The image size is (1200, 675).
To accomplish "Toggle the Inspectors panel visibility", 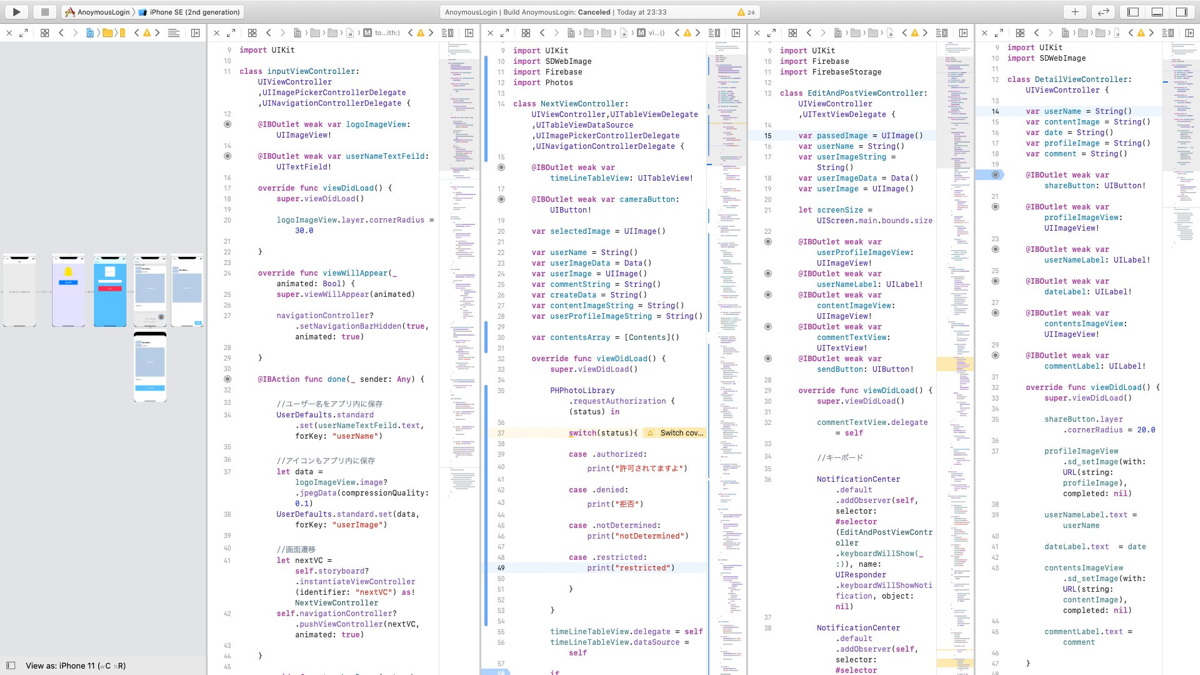I will tap(1182, 12).
